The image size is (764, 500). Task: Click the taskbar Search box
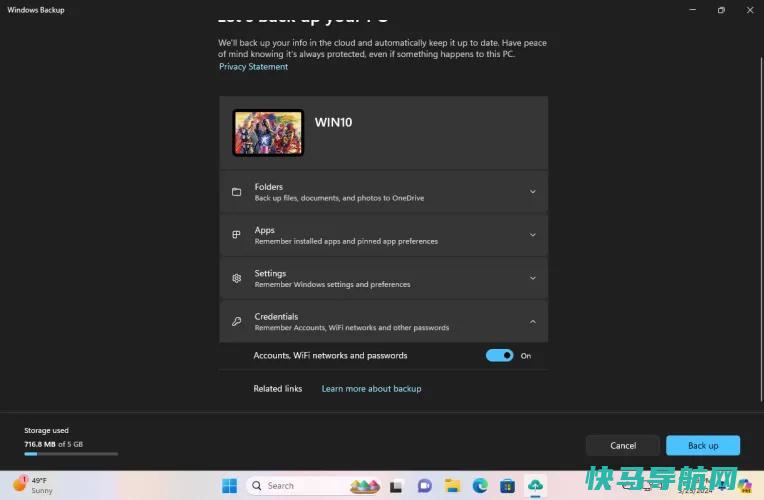[314, 485]
